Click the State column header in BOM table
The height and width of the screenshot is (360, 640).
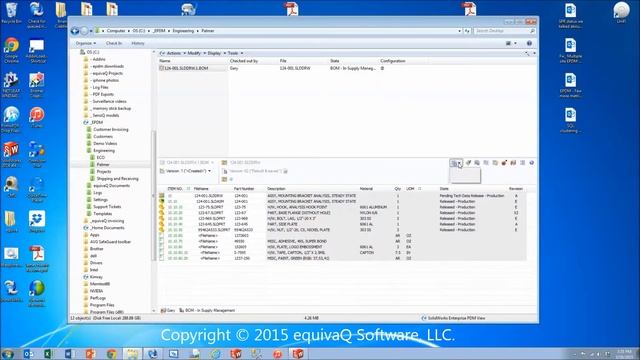[444, 189]
